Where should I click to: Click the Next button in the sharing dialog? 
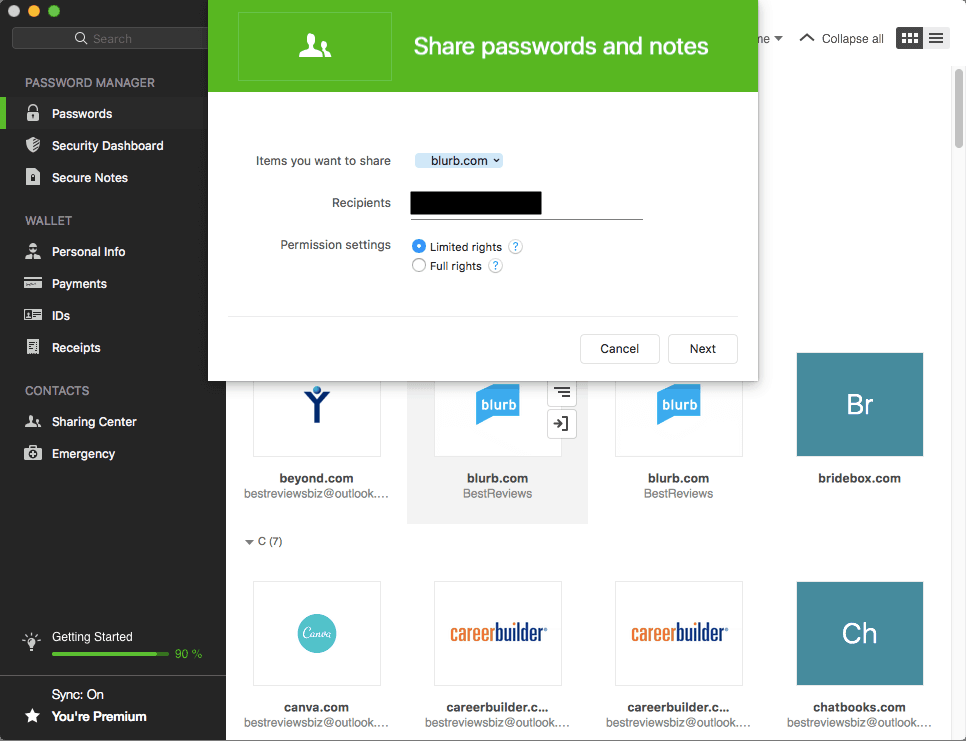pyautogui.click(x=702, y=348)
